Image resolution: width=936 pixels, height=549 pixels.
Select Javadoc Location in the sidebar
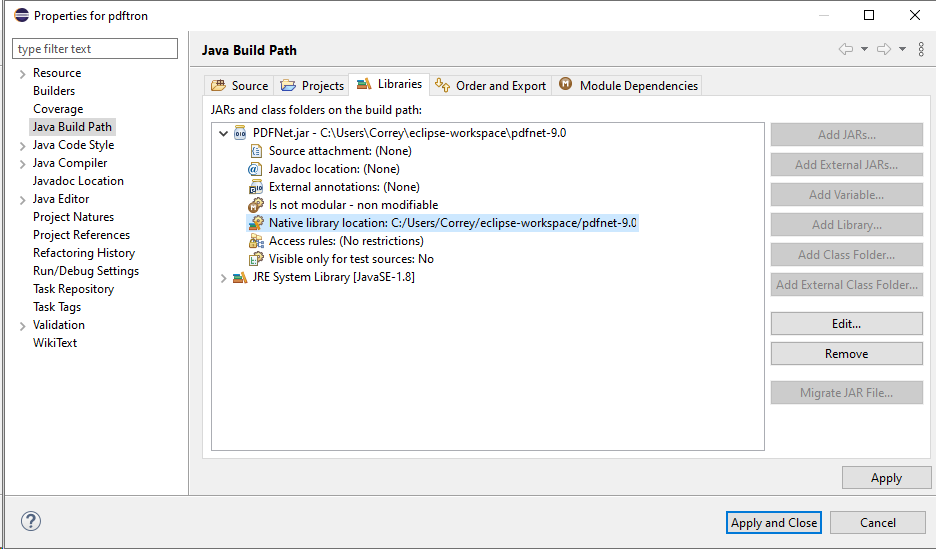78,181
